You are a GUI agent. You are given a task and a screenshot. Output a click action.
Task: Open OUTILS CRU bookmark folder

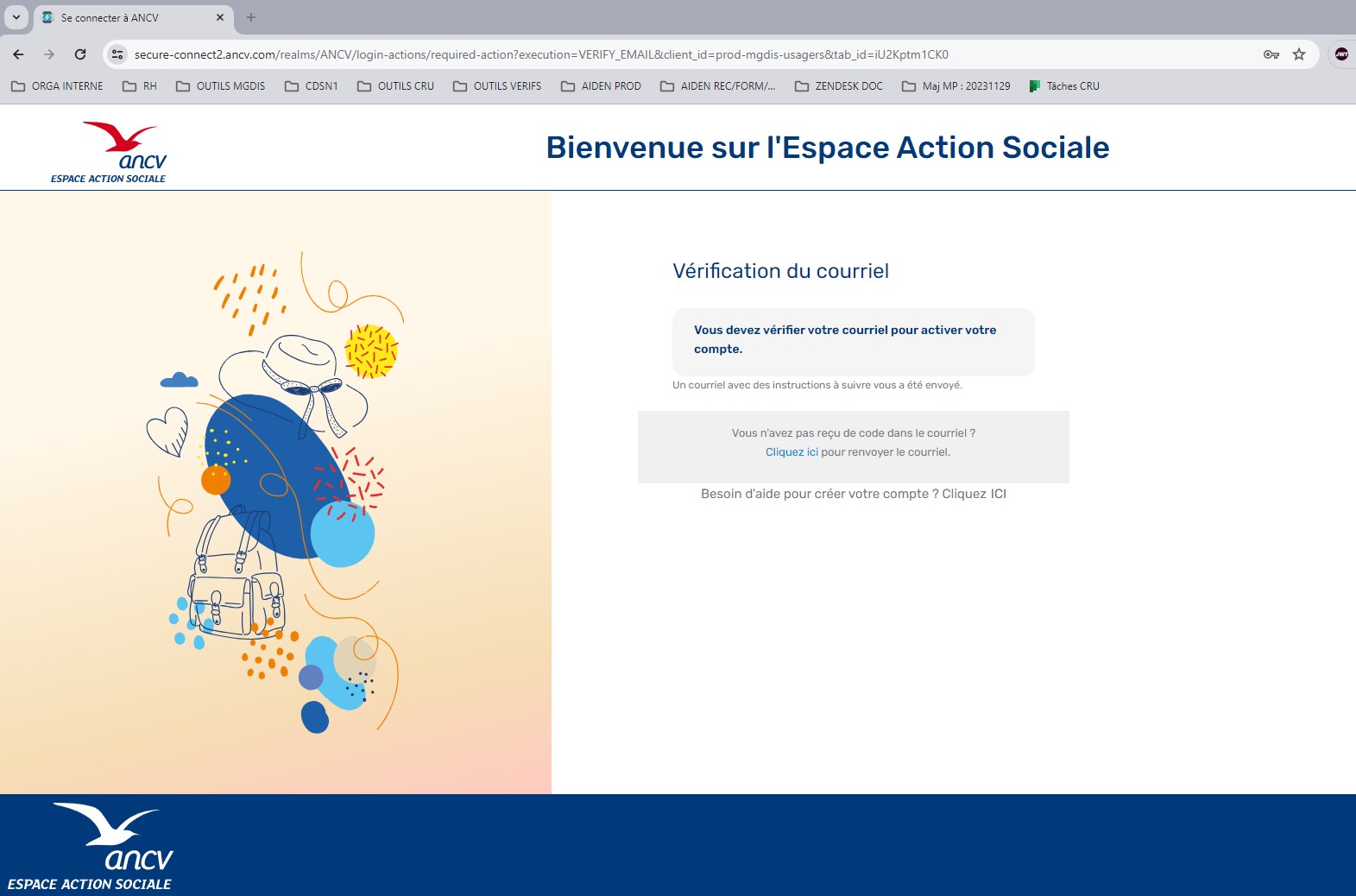pos(395,86)
